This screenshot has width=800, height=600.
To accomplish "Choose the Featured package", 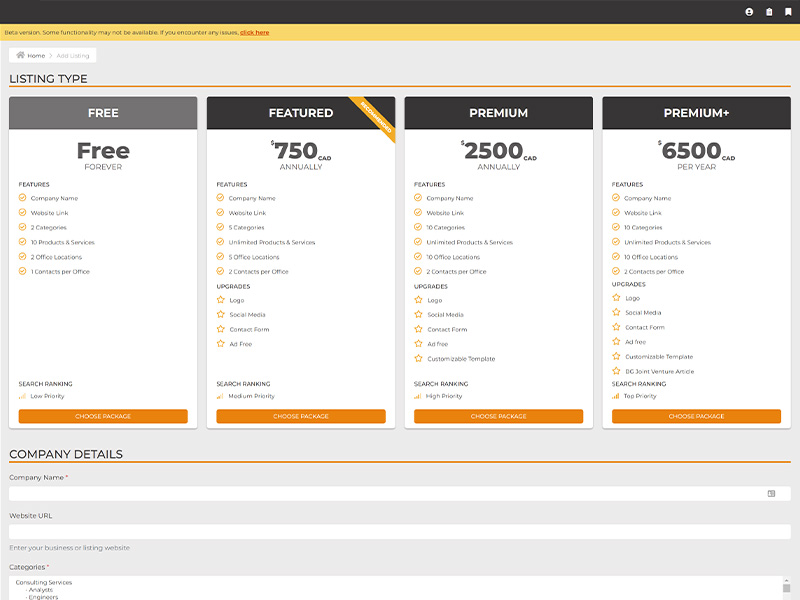I will point(301,416).
